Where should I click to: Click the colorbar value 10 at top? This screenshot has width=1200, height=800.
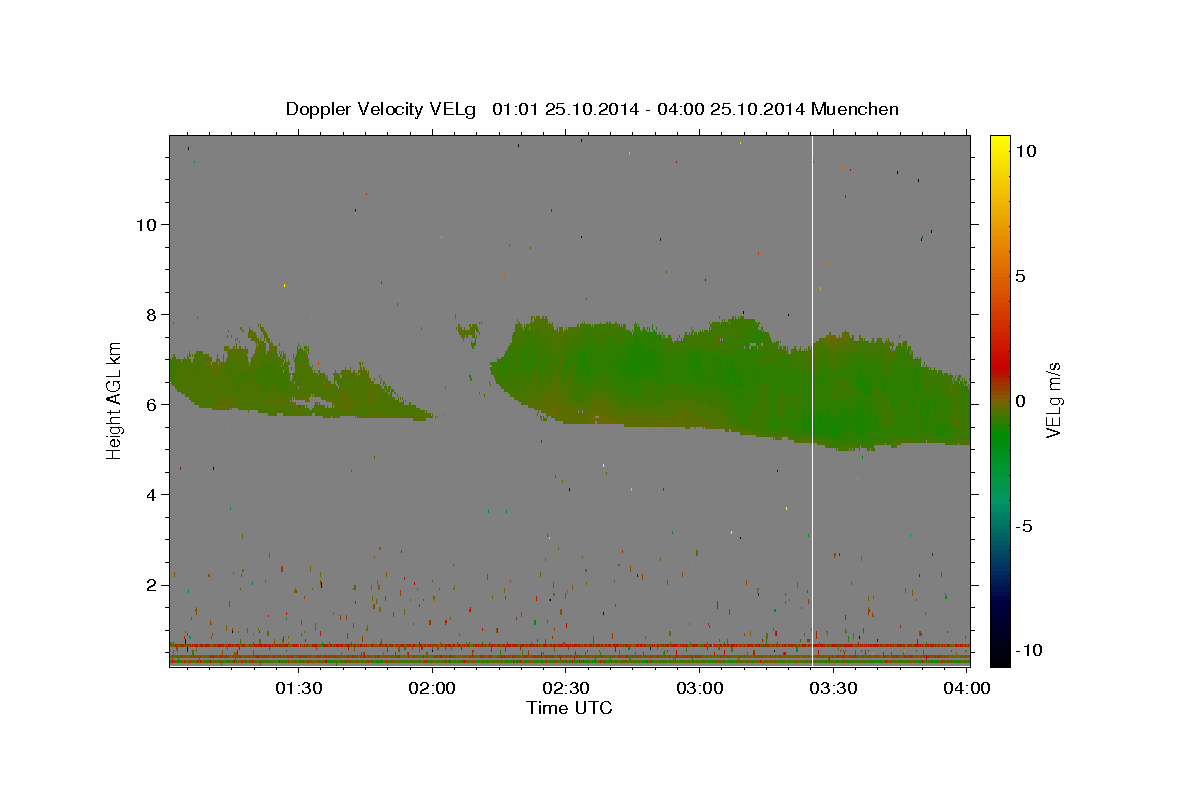click(x=1025, y=151)
